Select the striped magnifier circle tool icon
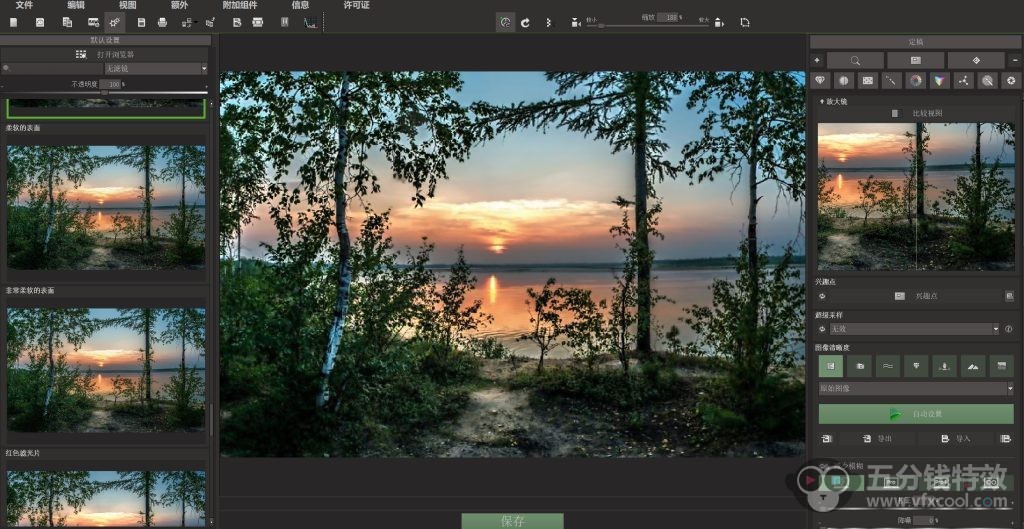Image resolution: width=1024 pixels, height=529 pixels. coord(987,80)
